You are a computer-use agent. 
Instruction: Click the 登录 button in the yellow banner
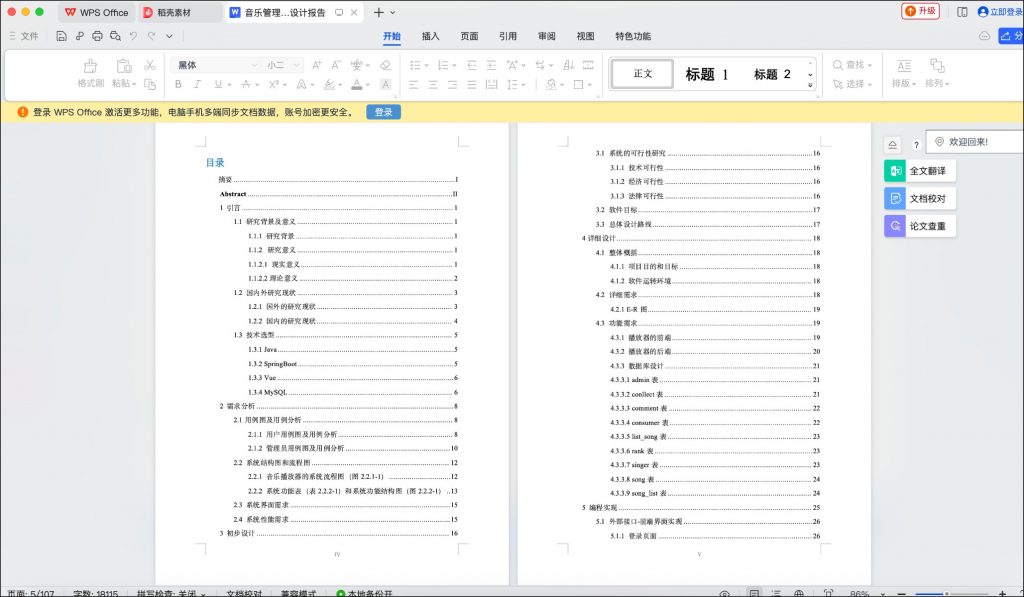click(x=383, y=113)
